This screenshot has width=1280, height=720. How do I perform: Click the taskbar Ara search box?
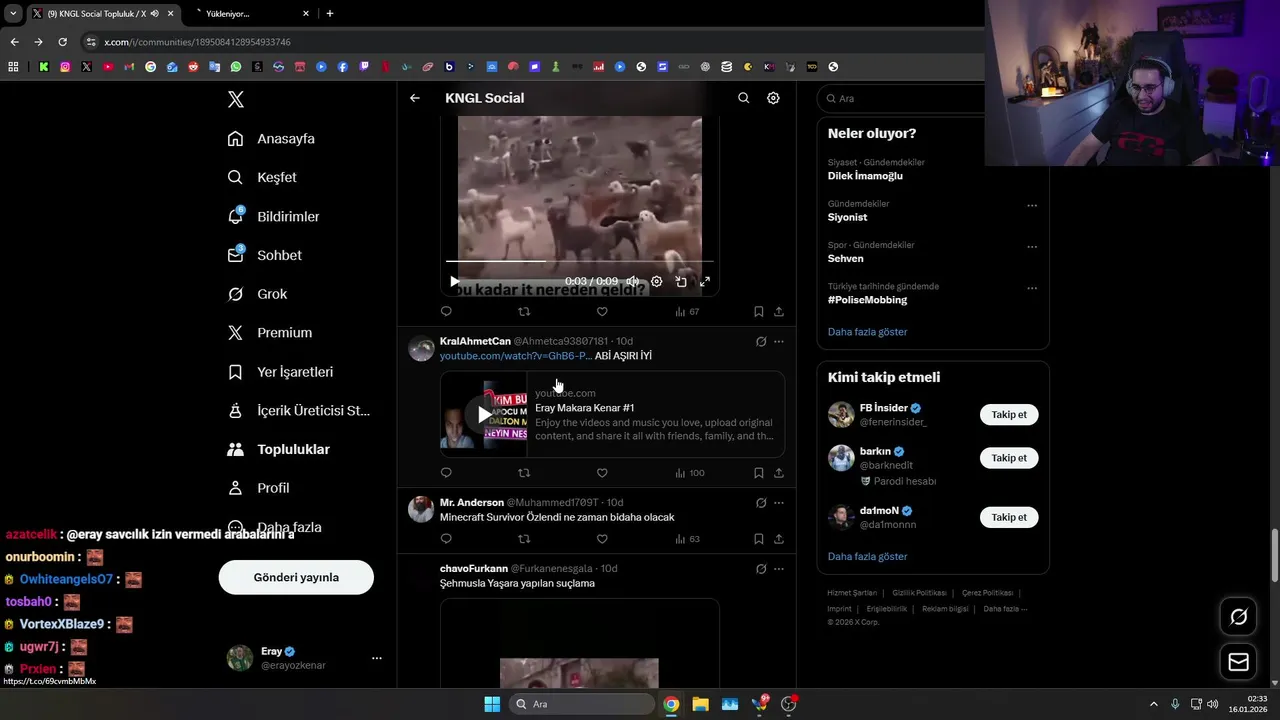(x=583, y=704)
